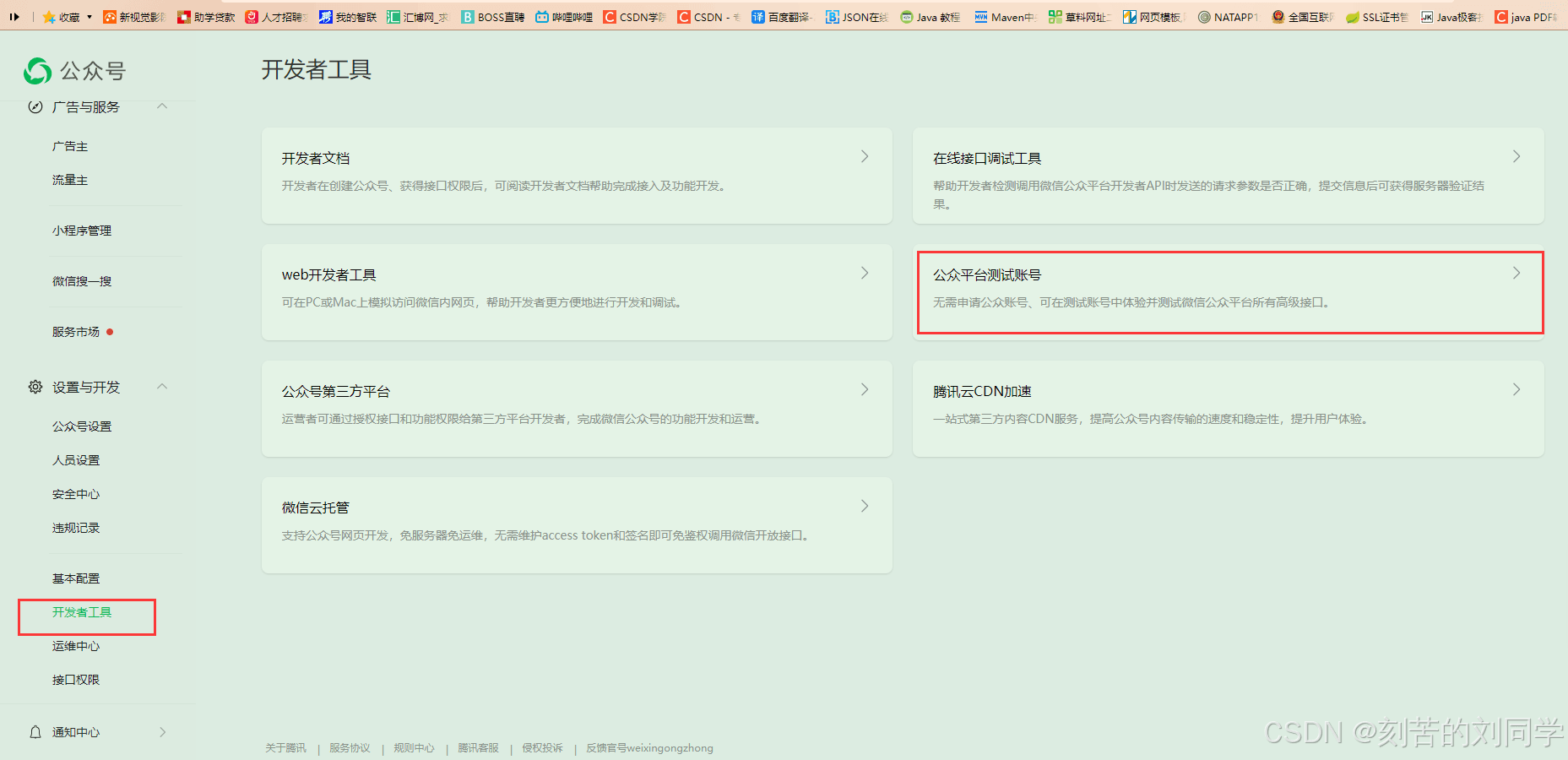Click the arrow on the 微信云托管 card
This screenshot has height=760, width=1568.
tap(865, 506)
